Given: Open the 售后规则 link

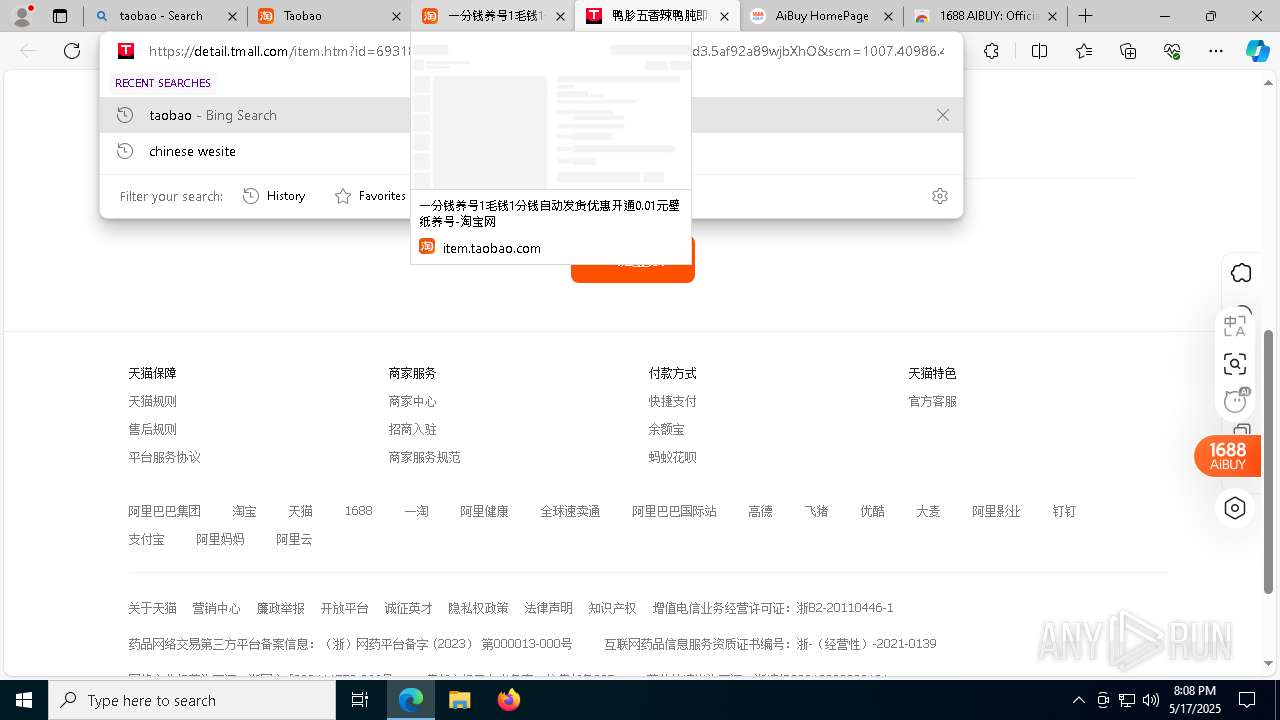Looking at the screenshot, I should click(x=152, y=429).
